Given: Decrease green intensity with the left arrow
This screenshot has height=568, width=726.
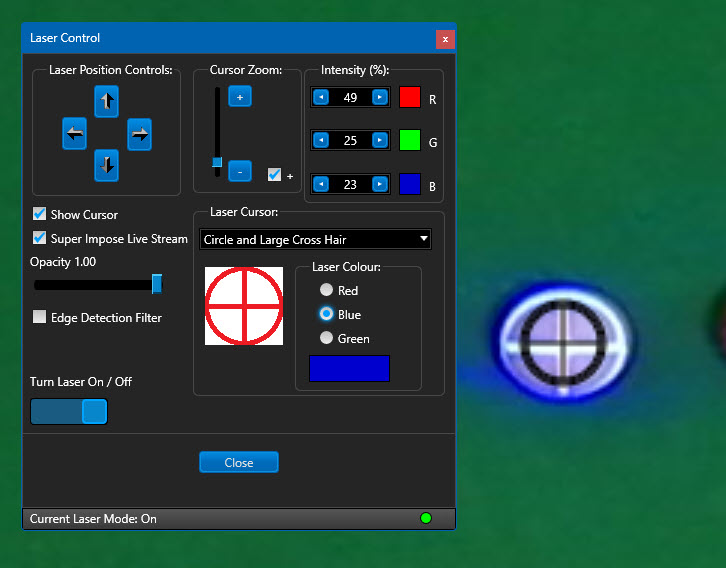Looking at the screenshot, I should click(321, 140).
